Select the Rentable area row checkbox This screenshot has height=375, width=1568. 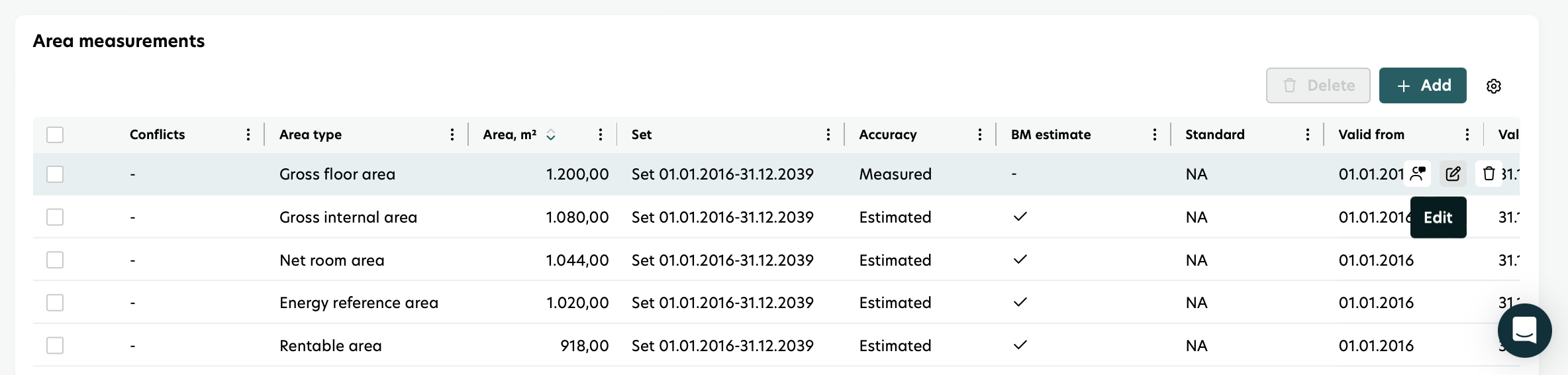coord(55,345)
